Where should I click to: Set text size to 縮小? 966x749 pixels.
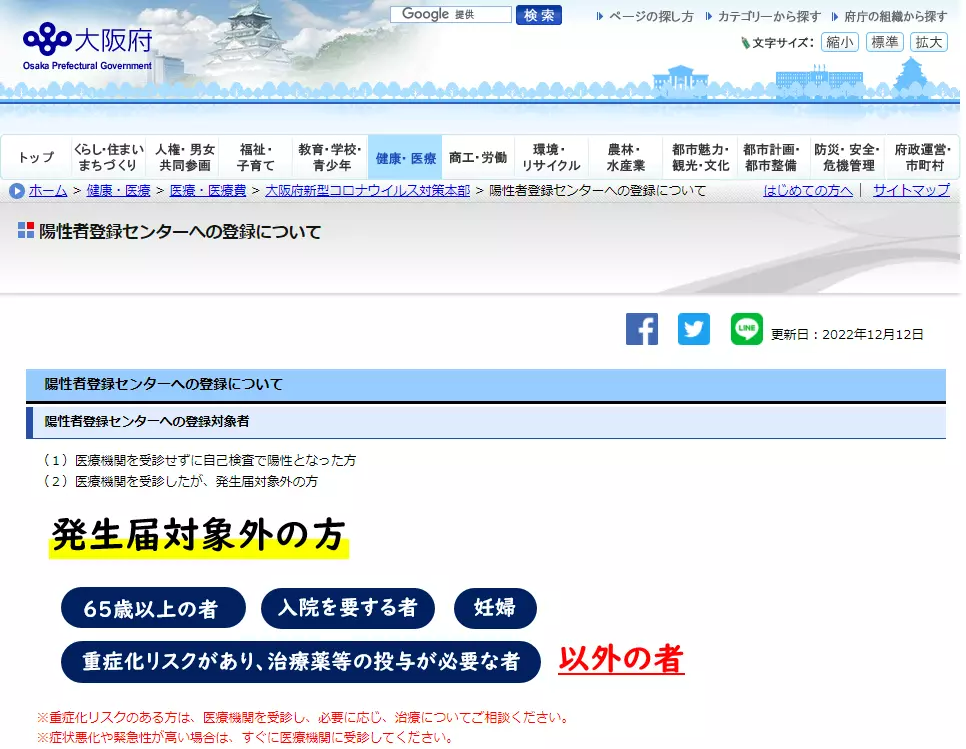click(839, 42)
